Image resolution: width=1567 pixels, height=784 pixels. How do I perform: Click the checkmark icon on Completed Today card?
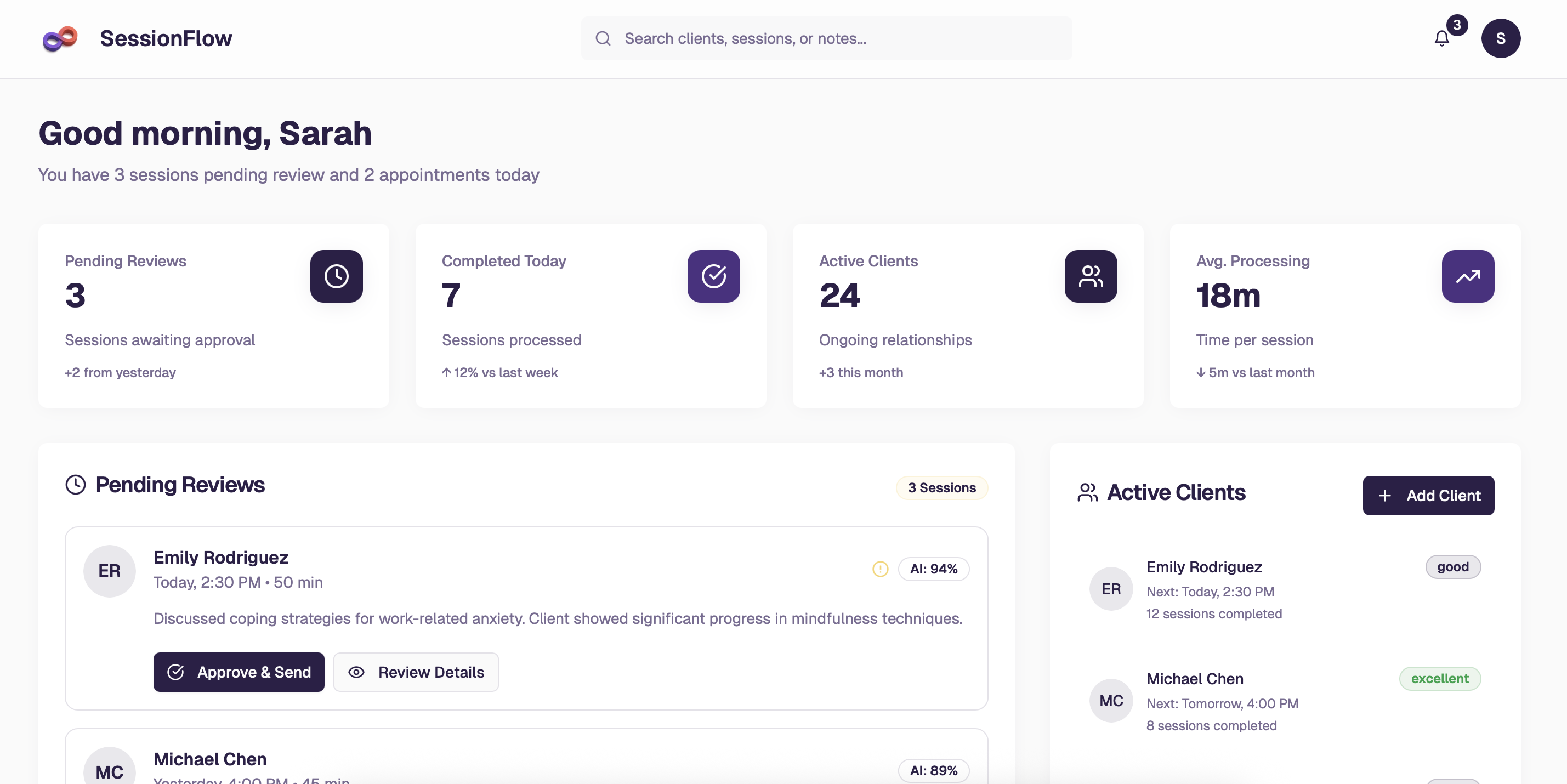pyautogui.click(x=713, y=276)
